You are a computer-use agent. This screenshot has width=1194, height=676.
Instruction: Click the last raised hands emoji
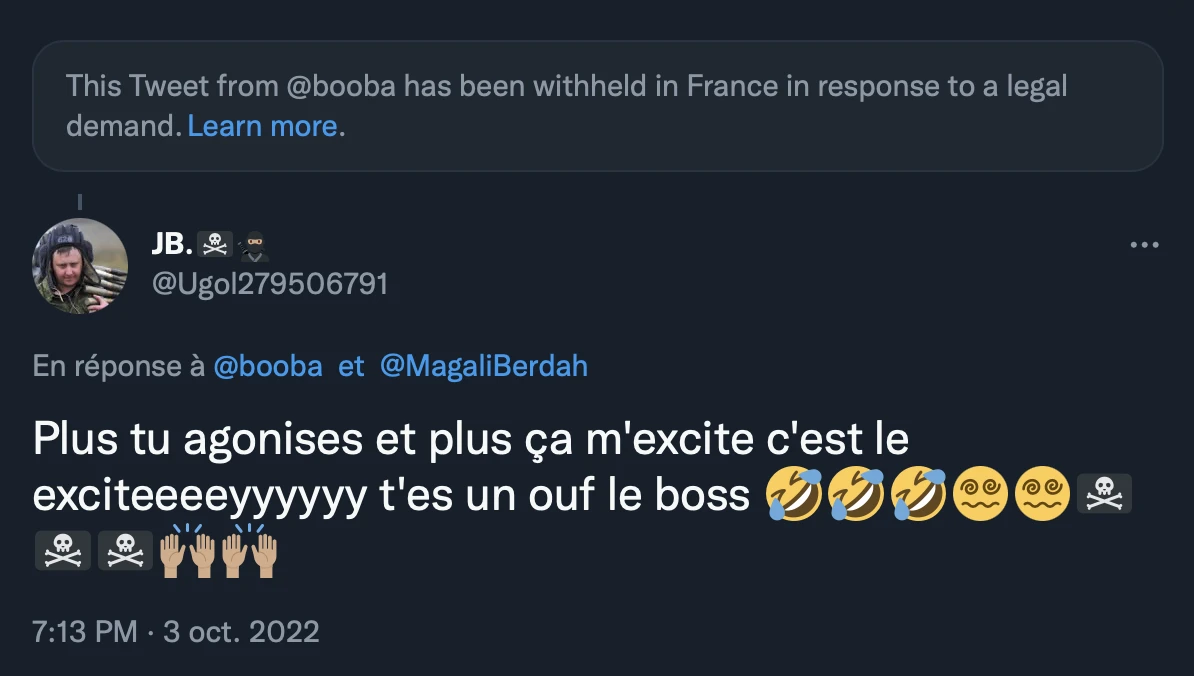(x=248, y=551)
